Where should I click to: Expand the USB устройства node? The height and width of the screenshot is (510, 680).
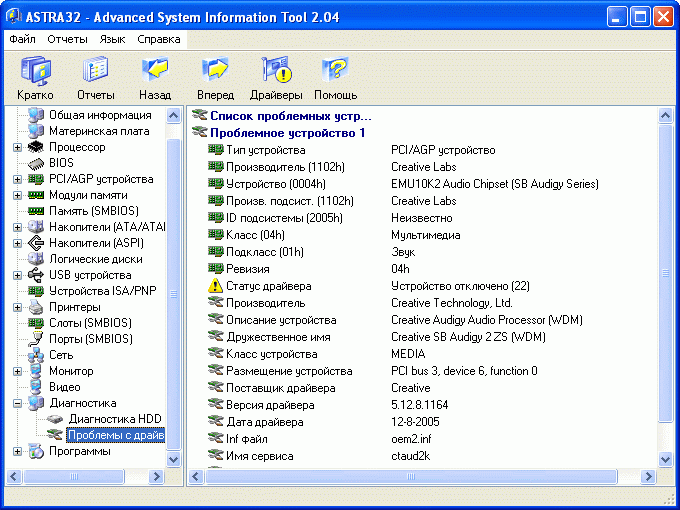pyautogui.click(x=17, y=275)
